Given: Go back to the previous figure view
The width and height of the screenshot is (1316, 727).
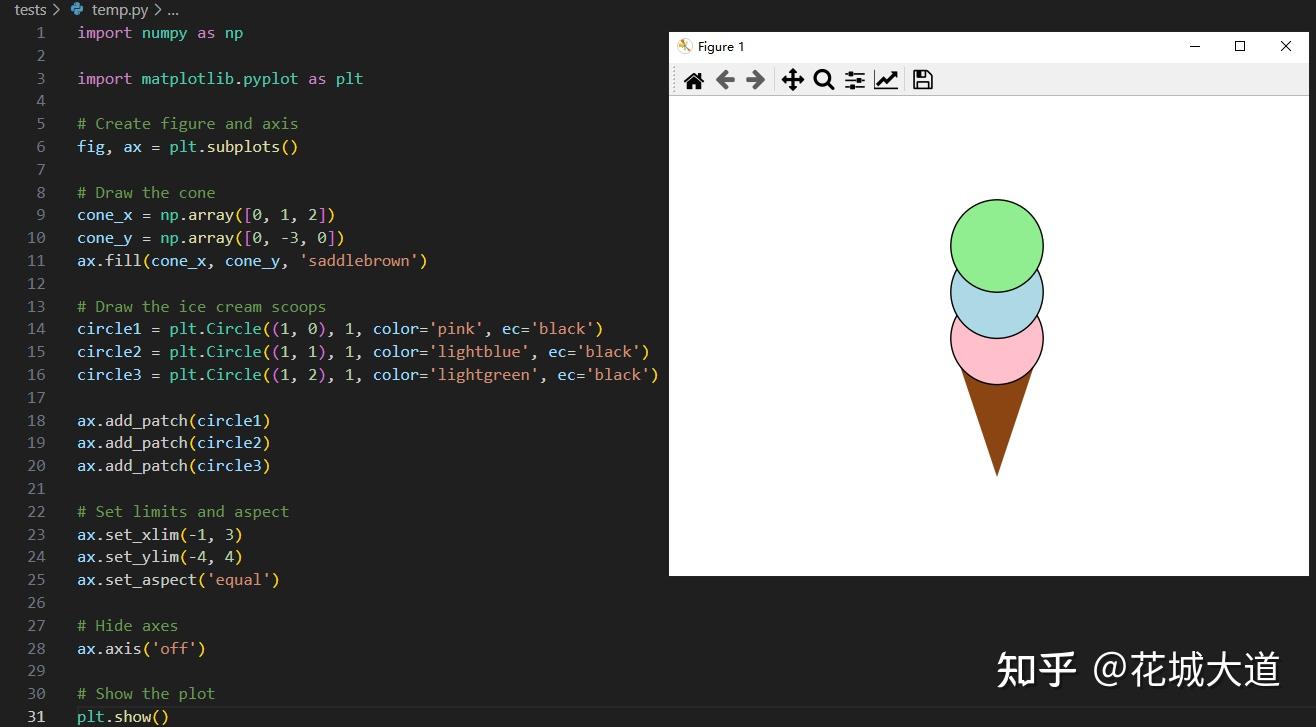Looking at the screenshot, I should [726, 80].
